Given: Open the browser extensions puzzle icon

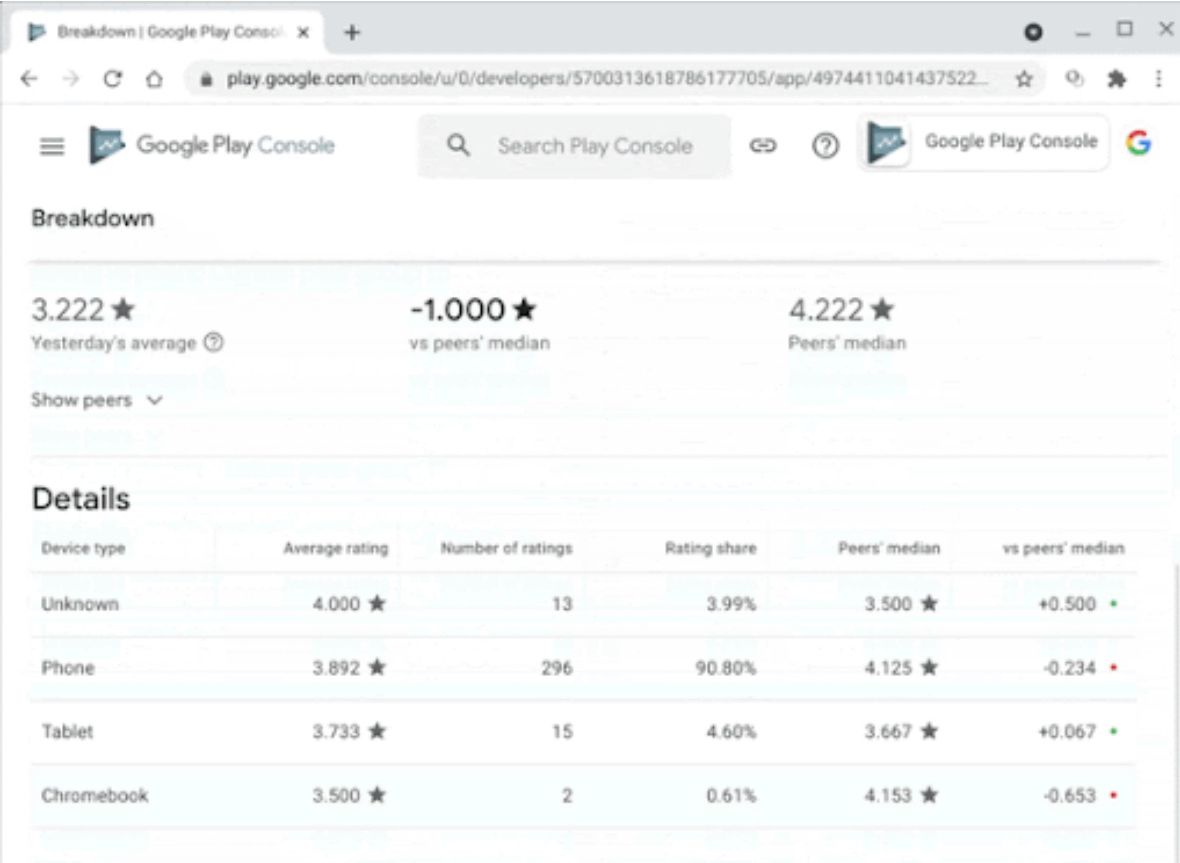Looking at the screenshot, I should click(x=1117, y=78).
